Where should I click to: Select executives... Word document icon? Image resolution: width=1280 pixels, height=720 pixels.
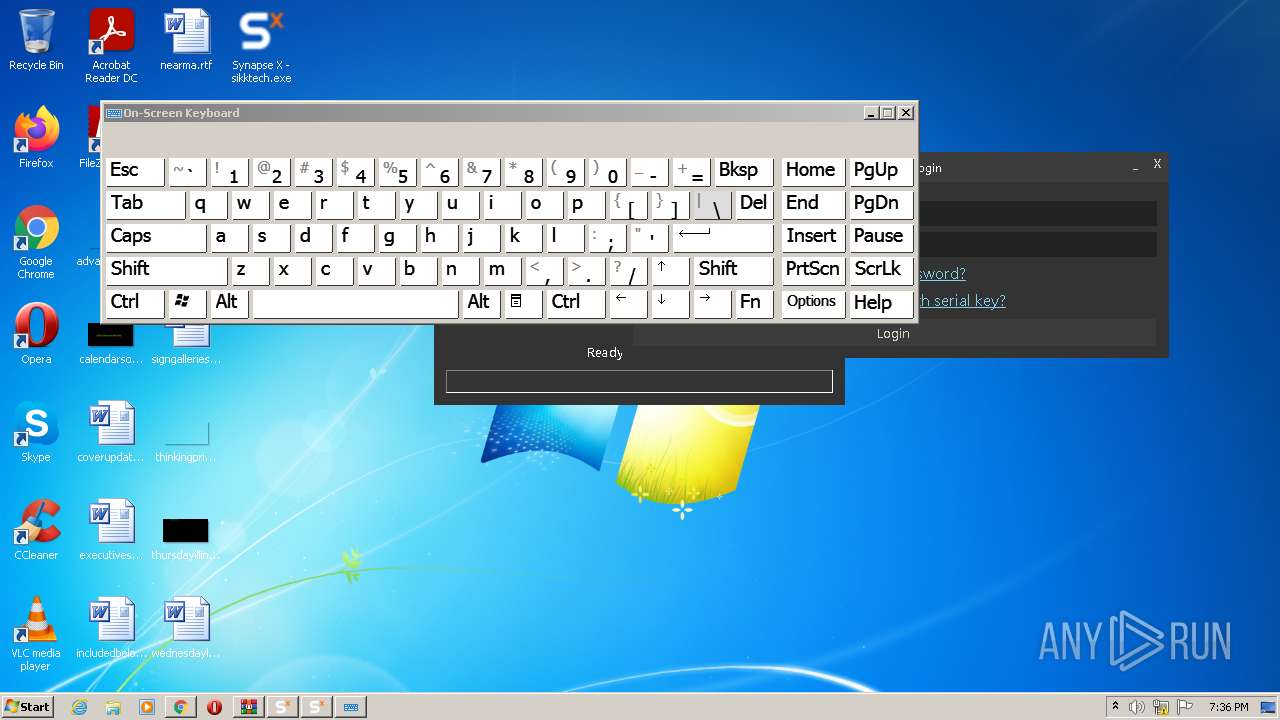tap(111, 530)
